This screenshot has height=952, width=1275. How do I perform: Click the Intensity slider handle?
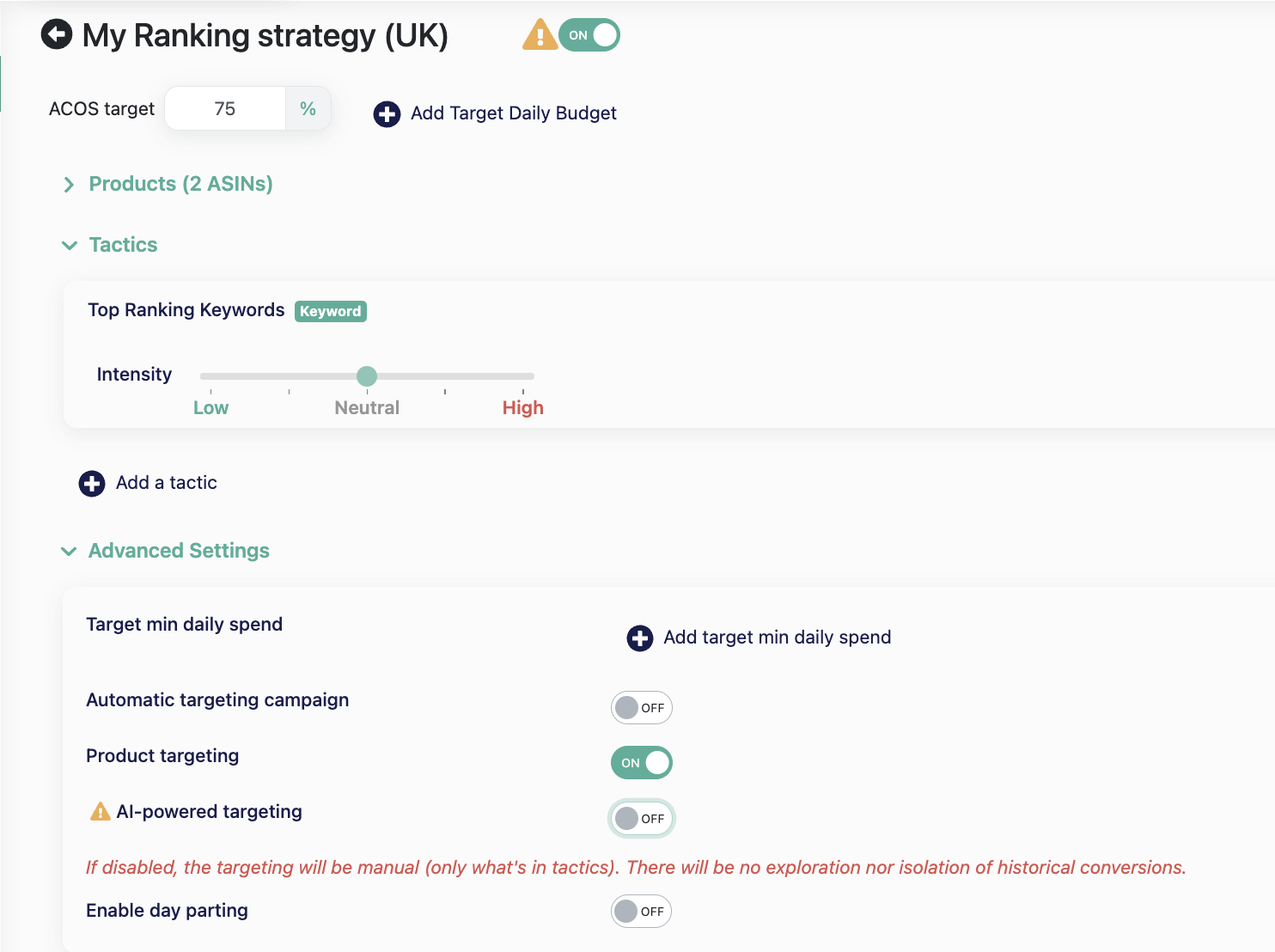(x=367, y=376)
